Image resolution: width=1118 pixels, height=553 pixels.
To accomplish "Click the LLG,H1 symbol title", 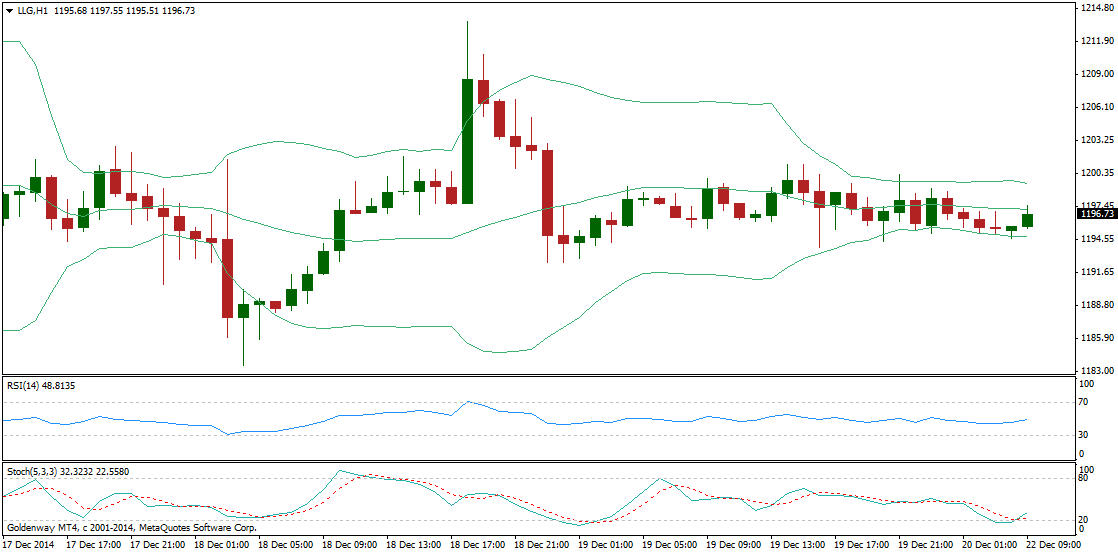I will click(x=31, y=11).
